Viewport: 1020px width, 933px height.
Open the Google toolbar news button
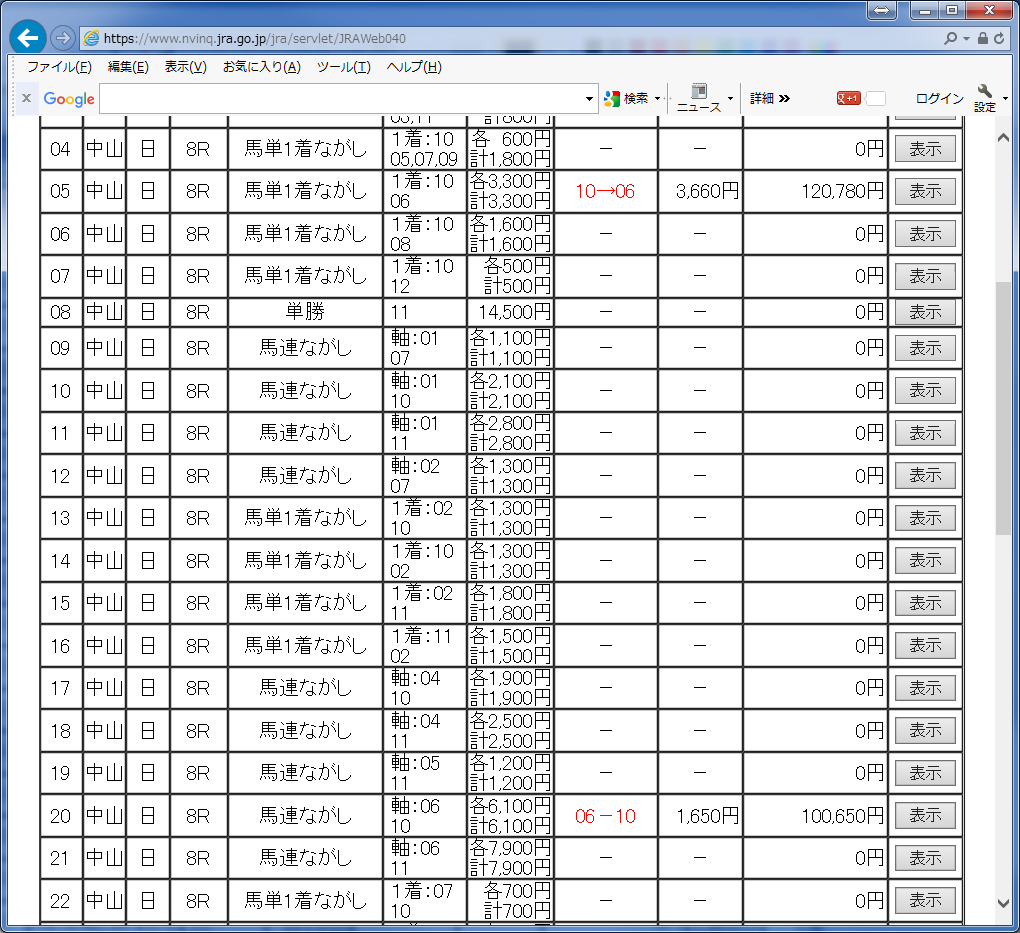click(699, 98)
